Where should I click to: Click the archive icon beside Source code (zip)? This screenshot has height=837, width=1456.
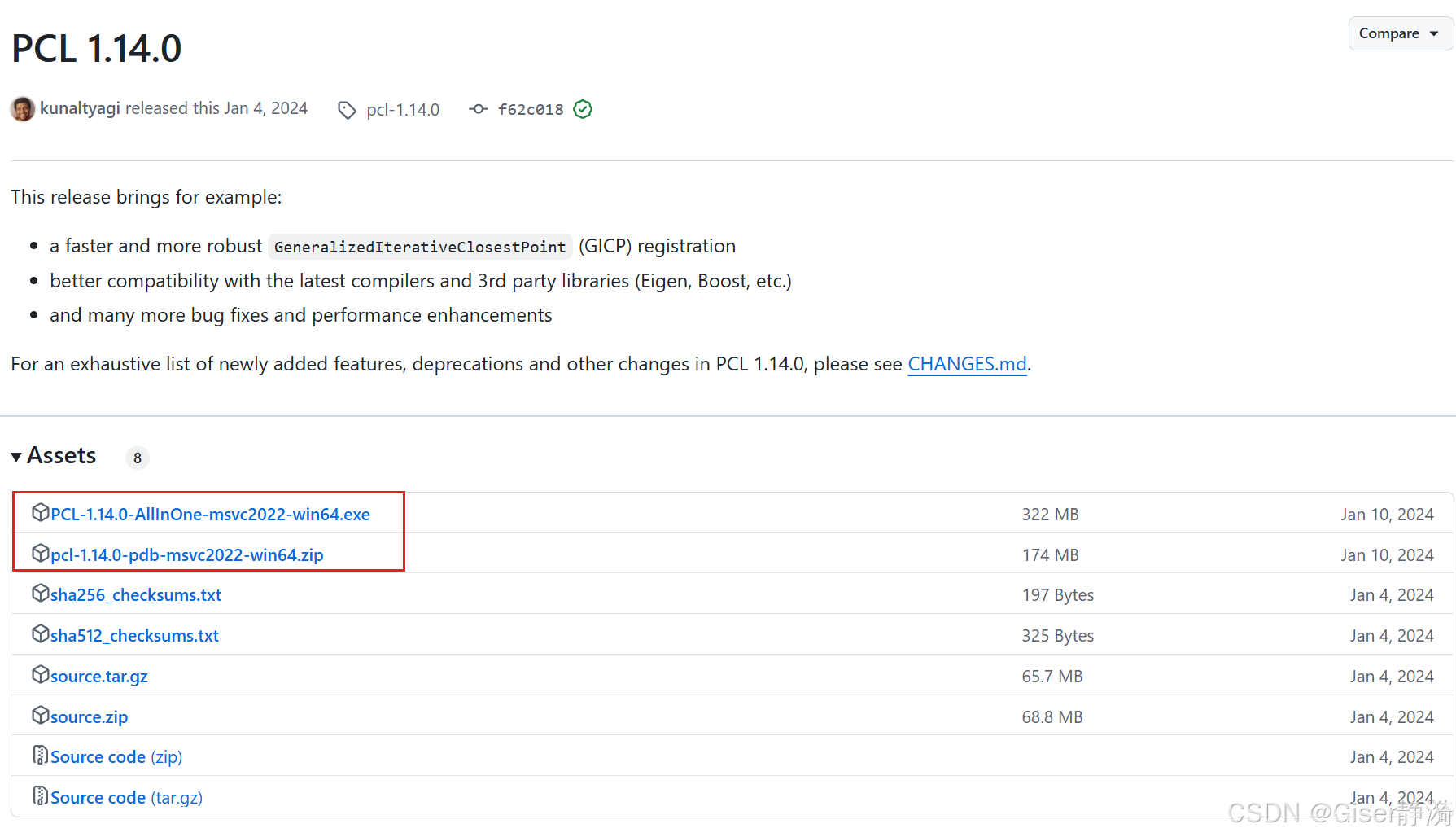coord(39,755)
